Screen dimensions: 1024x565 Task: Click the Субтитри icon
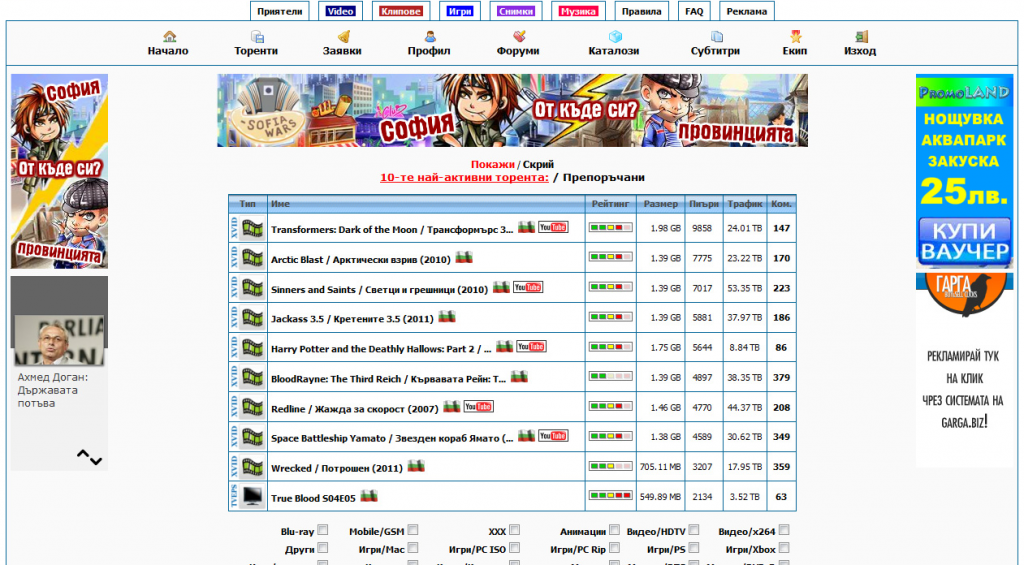click(x=715, y=36)
